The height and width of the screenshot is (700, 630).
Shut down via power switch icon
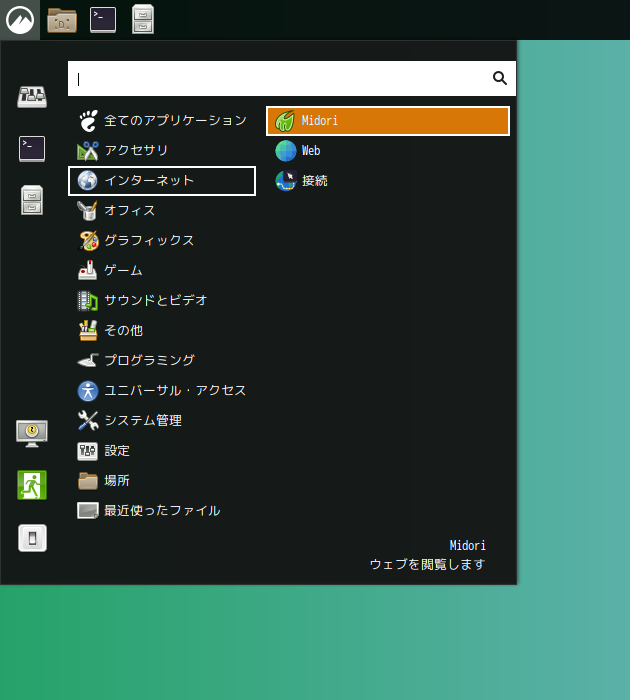pyautogui.click(x=32, y=538)
